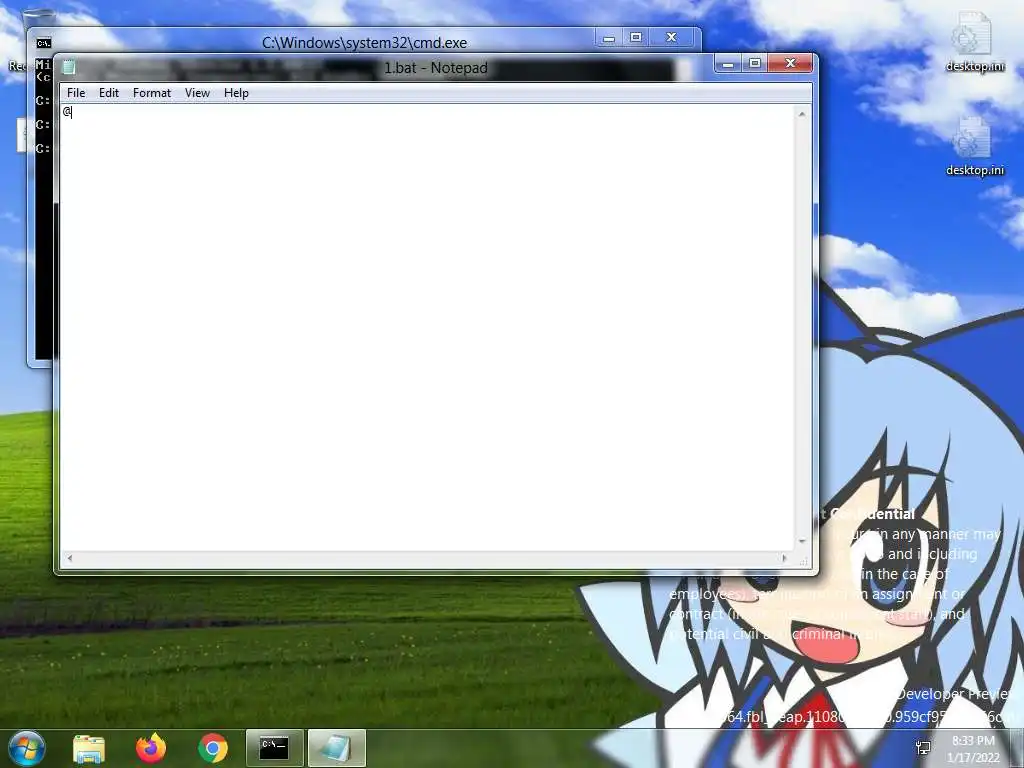Open the View menu in Notepad
The width and height of the screenshot is (1024, 768).
click(197, 93)
